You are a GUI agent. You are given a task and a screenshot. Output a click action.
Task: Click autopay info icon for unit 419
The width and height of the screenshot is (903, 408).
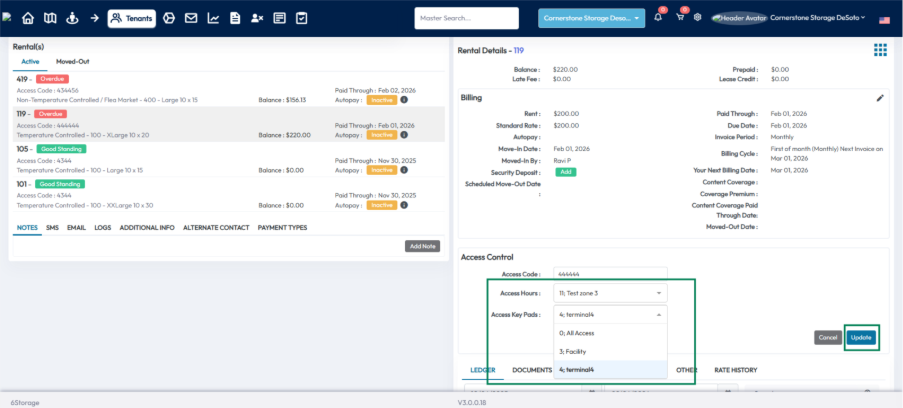click(404, 100)
